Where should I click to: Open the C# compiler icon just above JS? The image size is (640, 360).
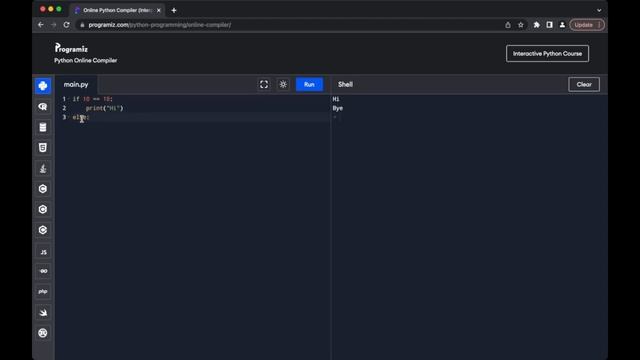pyautogui.click(x=43, y=230)
